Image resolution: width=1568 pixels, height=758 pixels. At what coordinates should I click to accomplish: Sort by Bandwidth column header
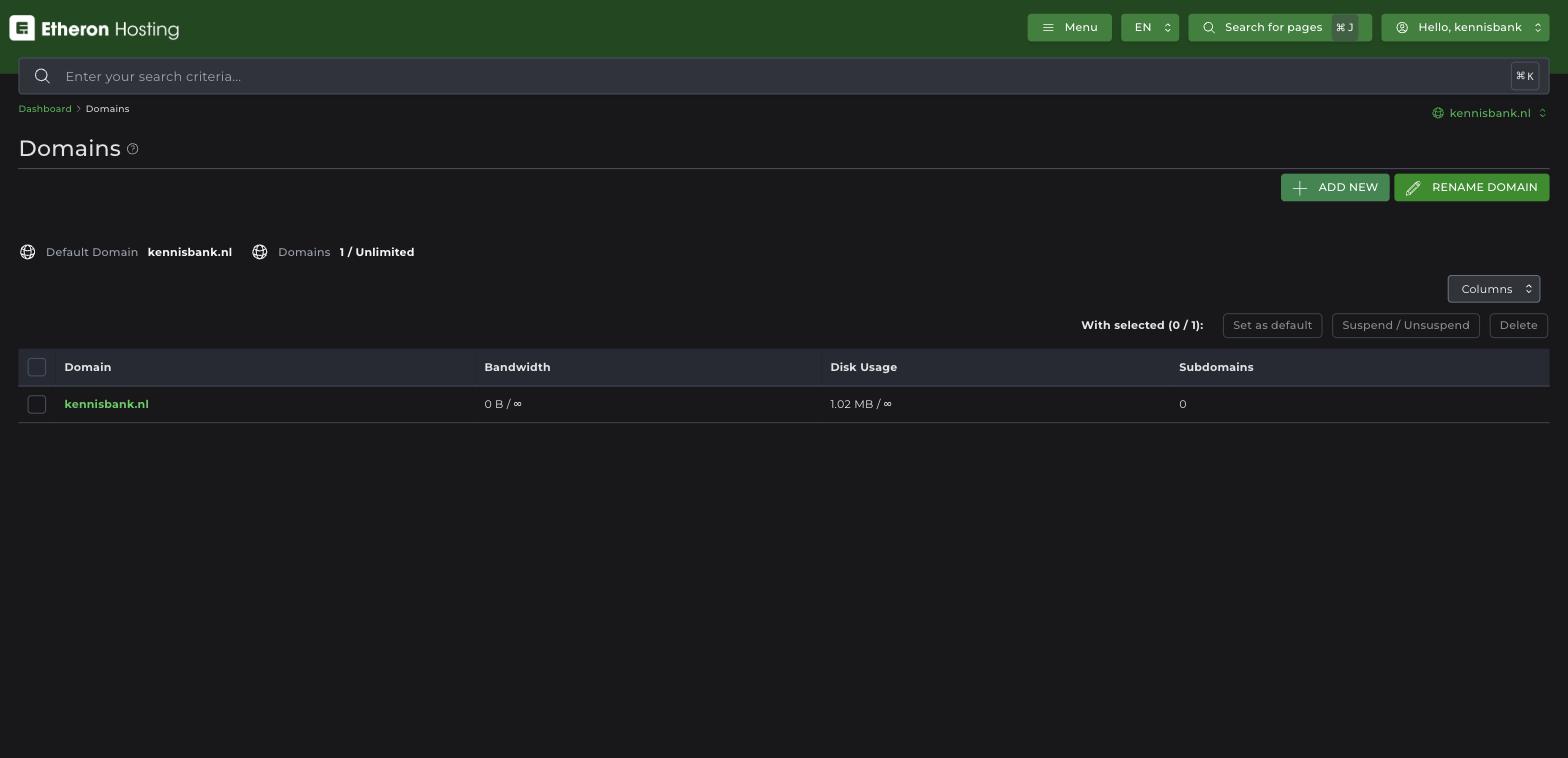(x=517, y=367)
